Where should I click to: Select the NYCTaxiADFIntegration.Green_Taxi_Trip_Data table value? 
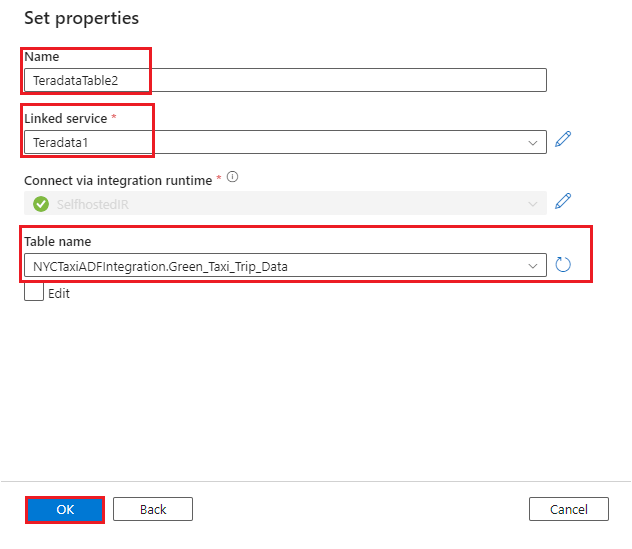160,266
